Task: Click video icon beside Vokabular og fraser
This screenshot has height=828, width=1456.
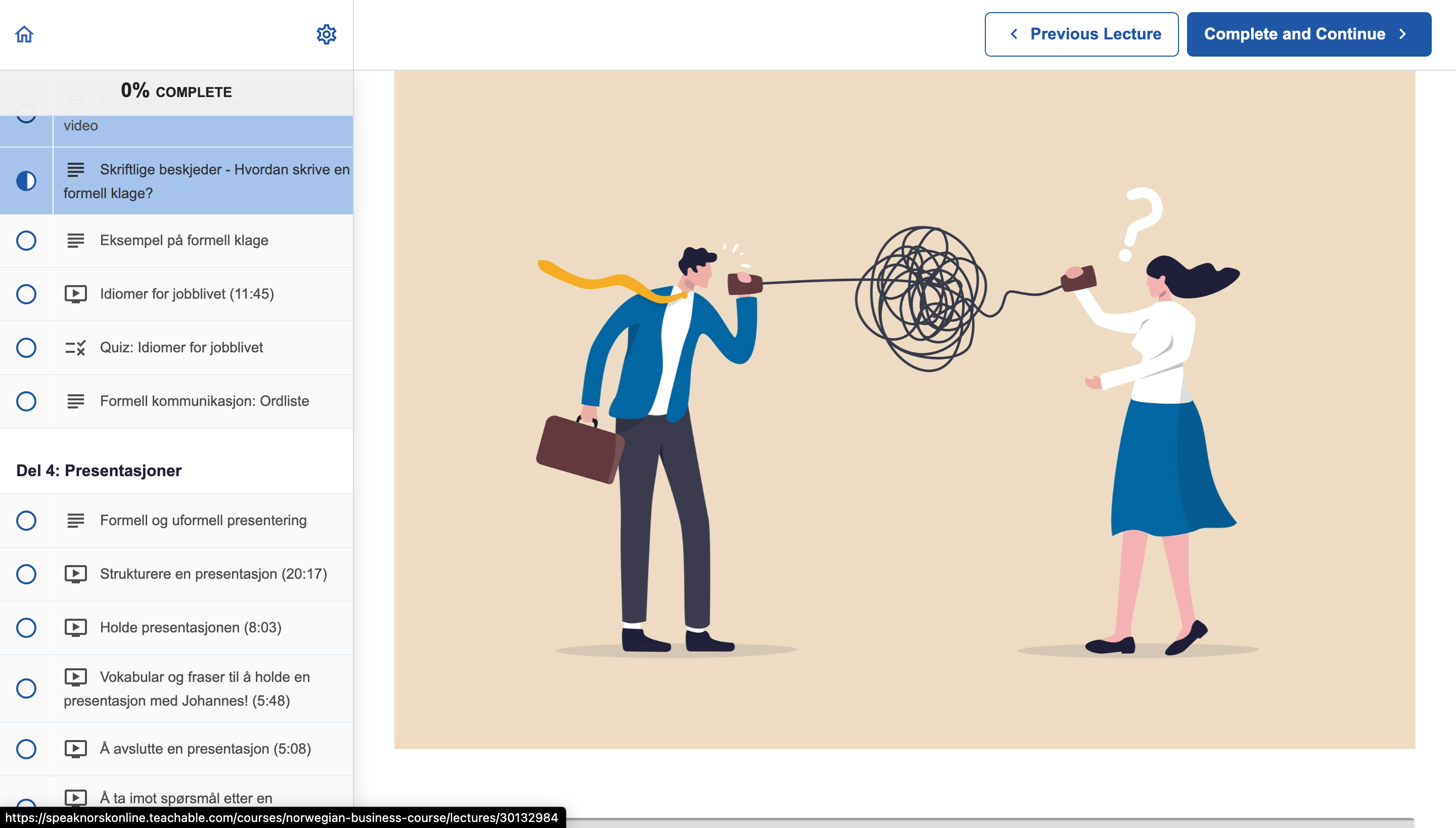Action: (76, 677)
